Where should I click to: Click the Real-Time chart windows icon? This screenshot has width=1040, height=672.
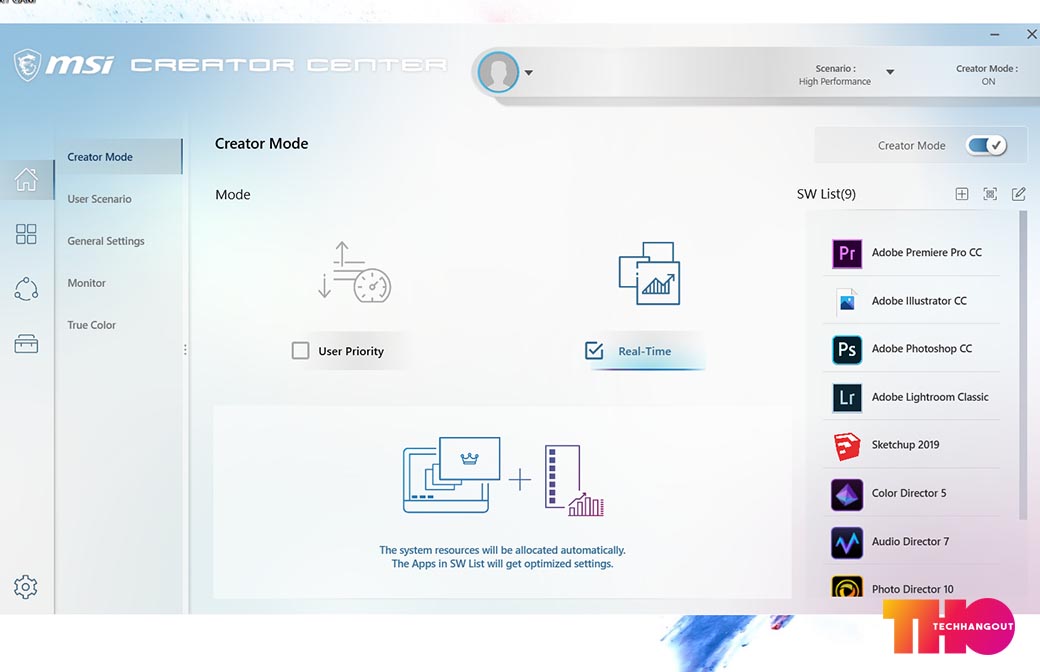pyautogui.click(x=649, y=273)
